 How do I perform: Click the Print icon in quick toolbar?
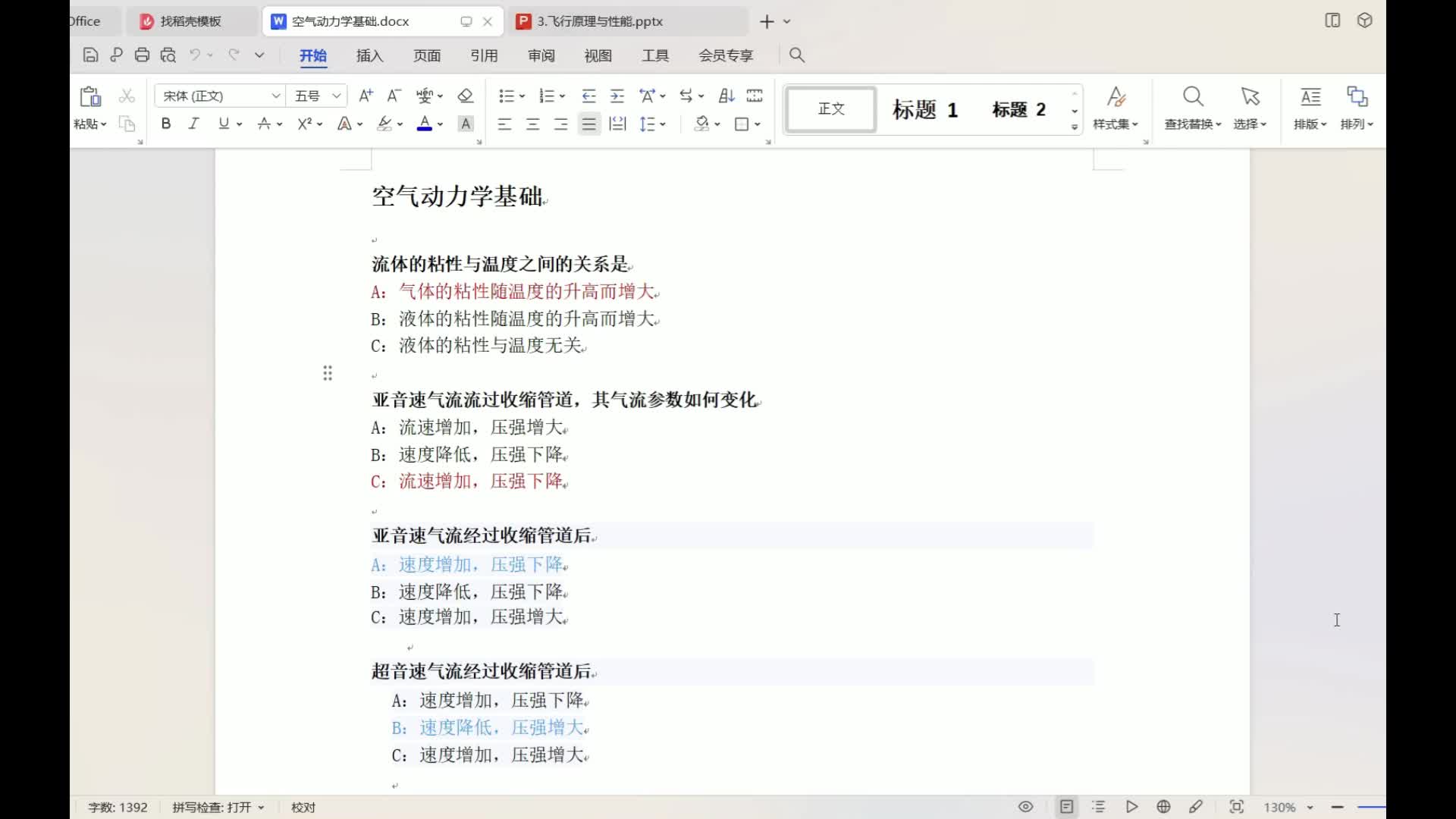coord(142,55)
